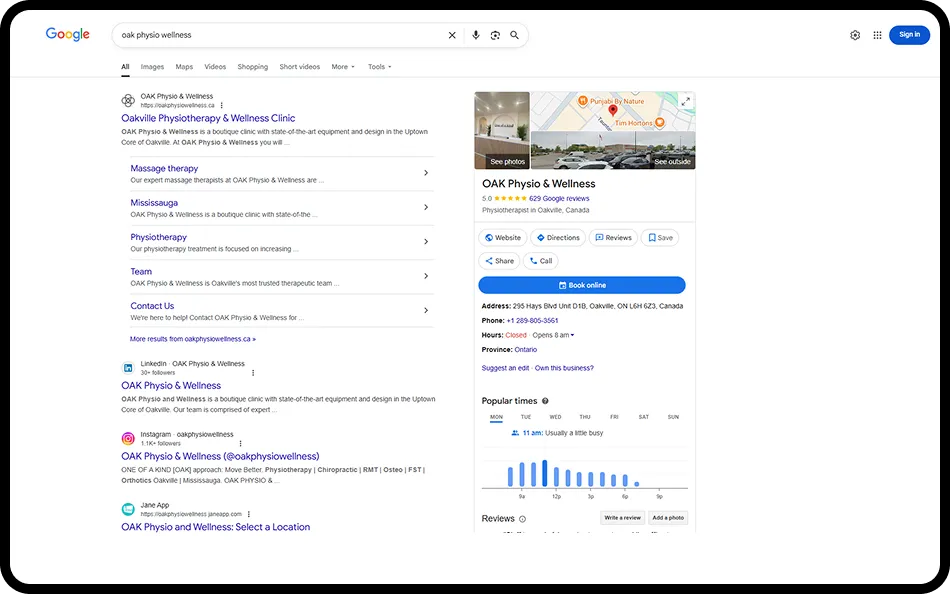This screenshot has width=950, height=594.
Task: Clear the search query with X icon
Action: pyautogui.click(x=452, y=35)
